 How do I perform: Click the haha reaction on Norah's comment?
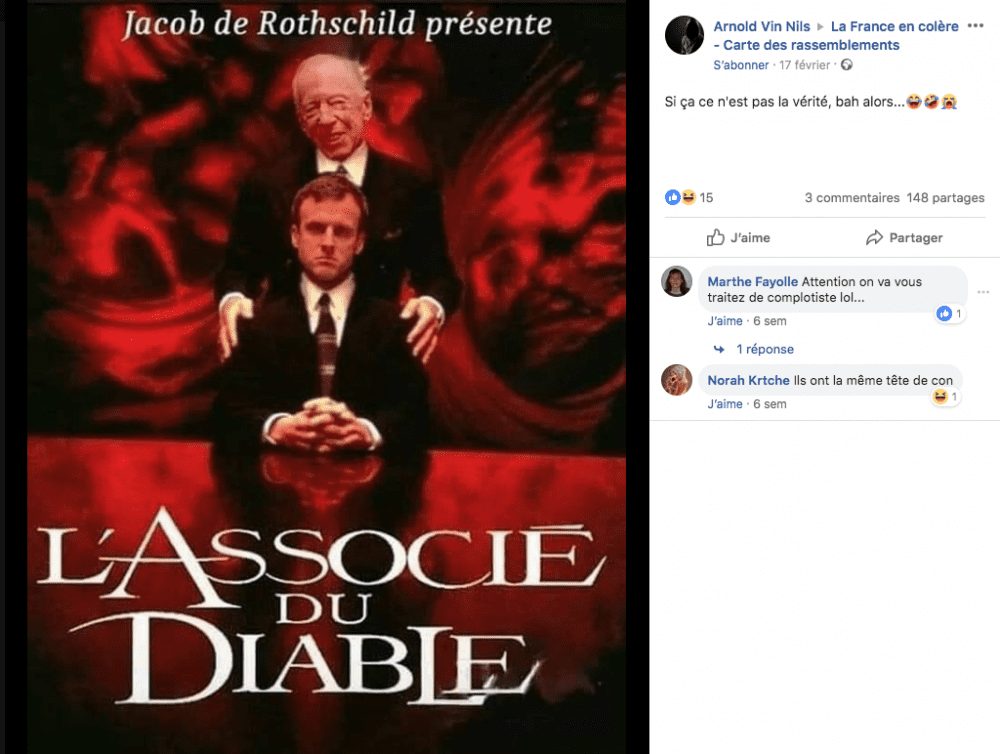pos(946,397)
